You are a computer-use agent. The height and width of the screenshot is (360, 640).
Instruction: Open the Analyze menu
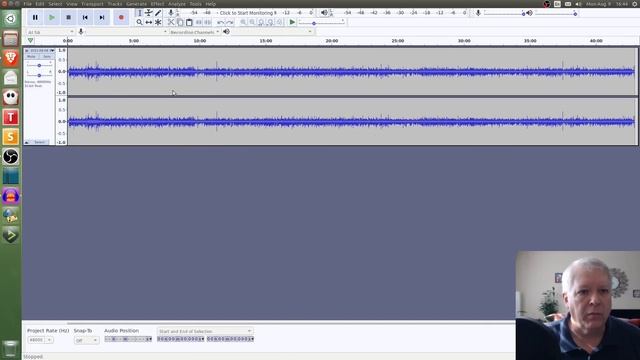click(177, 4)
